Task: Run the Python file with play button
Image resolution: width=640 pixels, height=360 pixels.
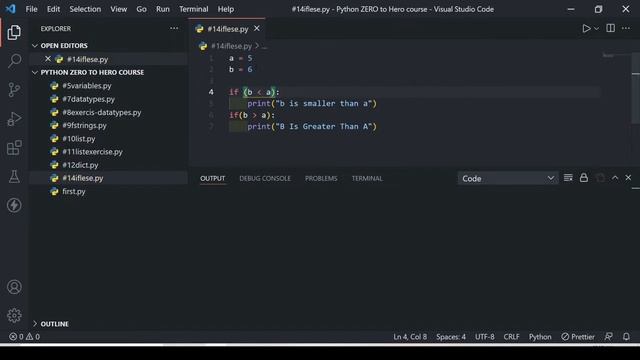Action: [x=586, y=29]
